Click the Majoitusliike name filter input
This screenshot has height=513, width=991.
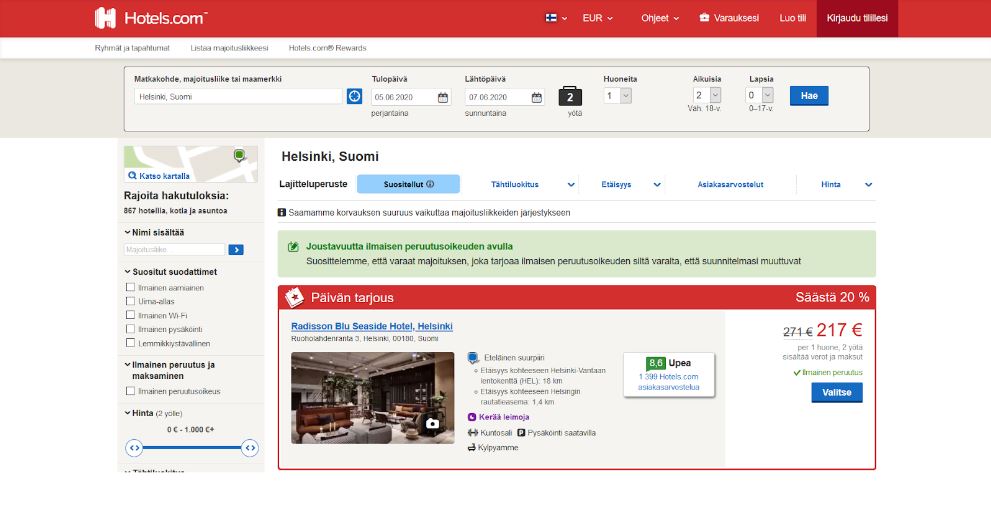(174, 250)
